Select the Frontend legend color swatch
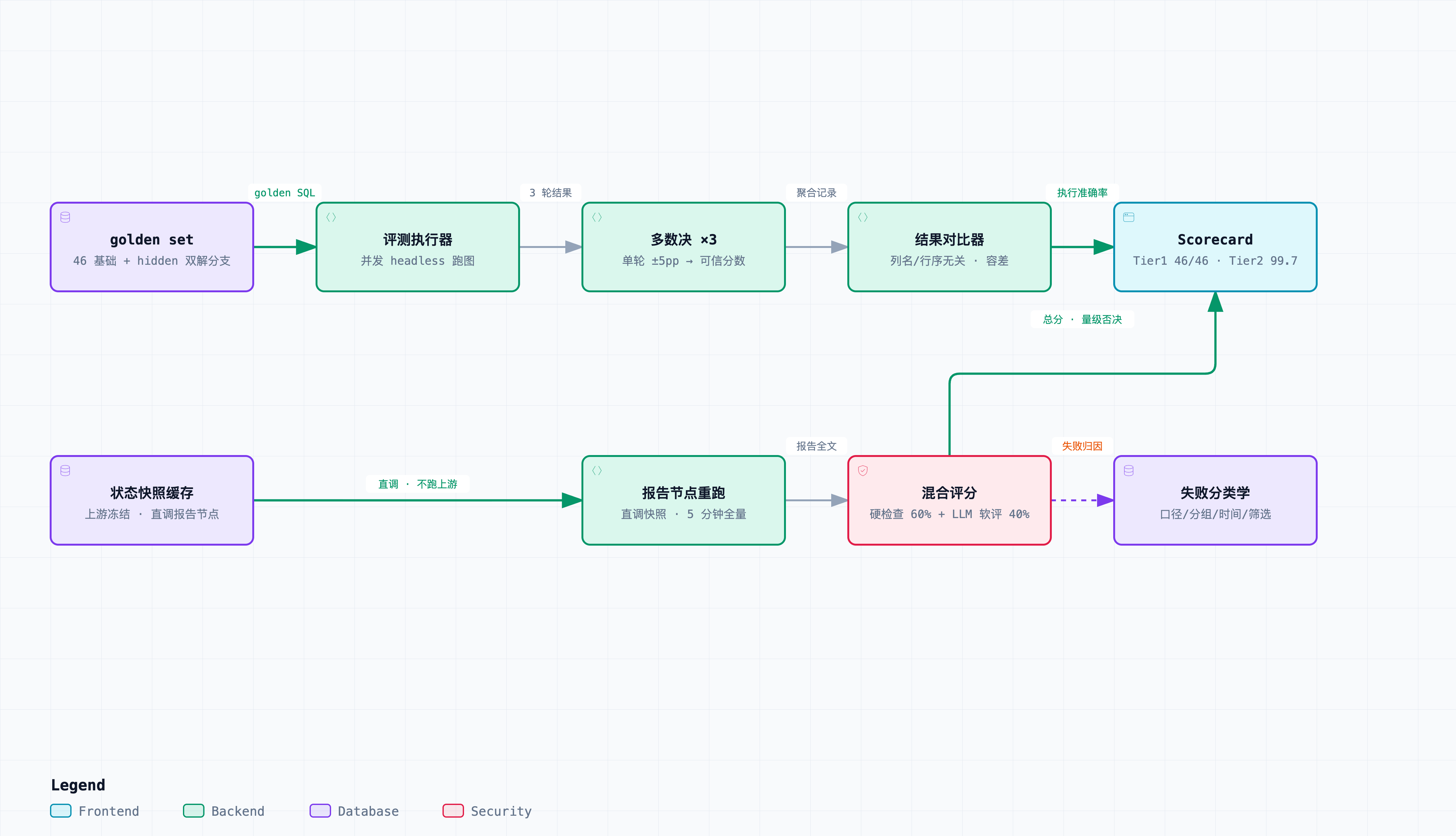 [61, 811]
